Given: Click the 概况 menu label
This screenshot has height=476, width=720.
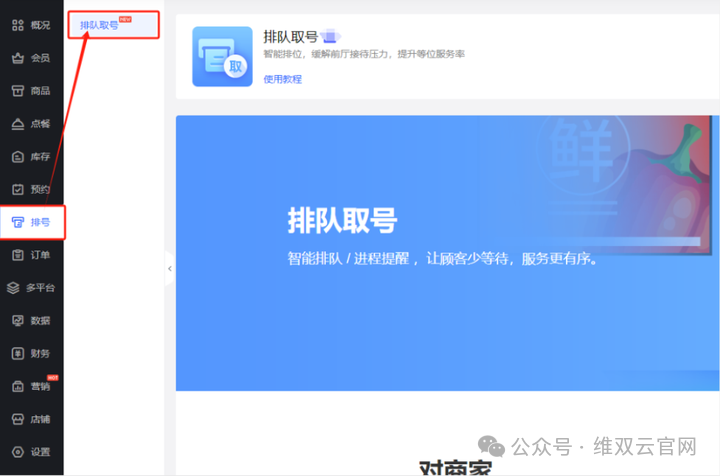Looking at the screenshot, I should coord(40,25).
